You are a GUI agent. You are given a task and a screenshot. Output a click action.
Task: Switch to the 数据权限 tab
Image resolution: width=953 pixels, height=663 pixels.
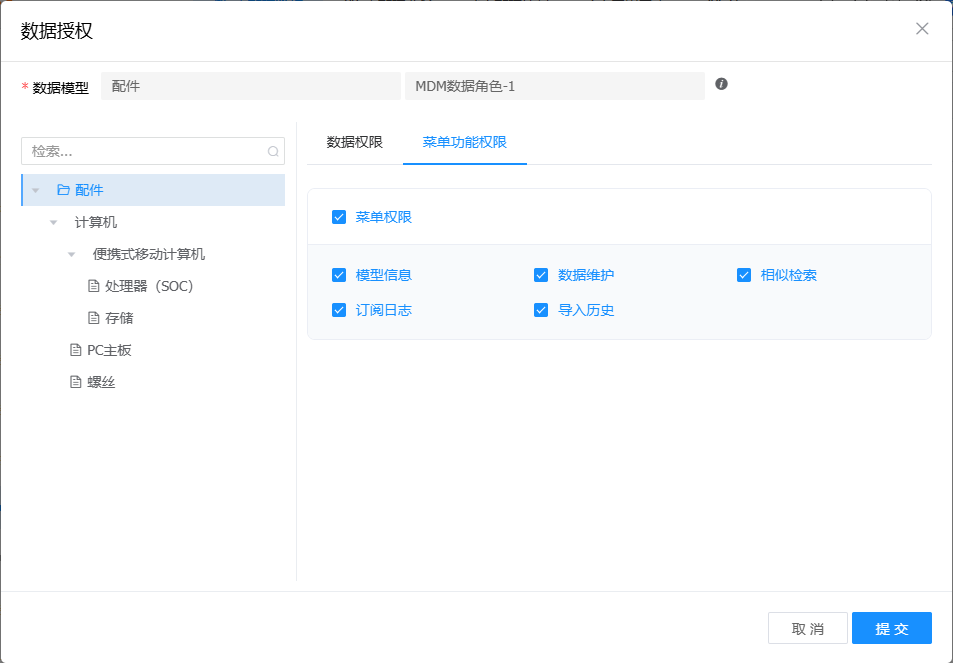pyautogui.click(x=354, y=142)
